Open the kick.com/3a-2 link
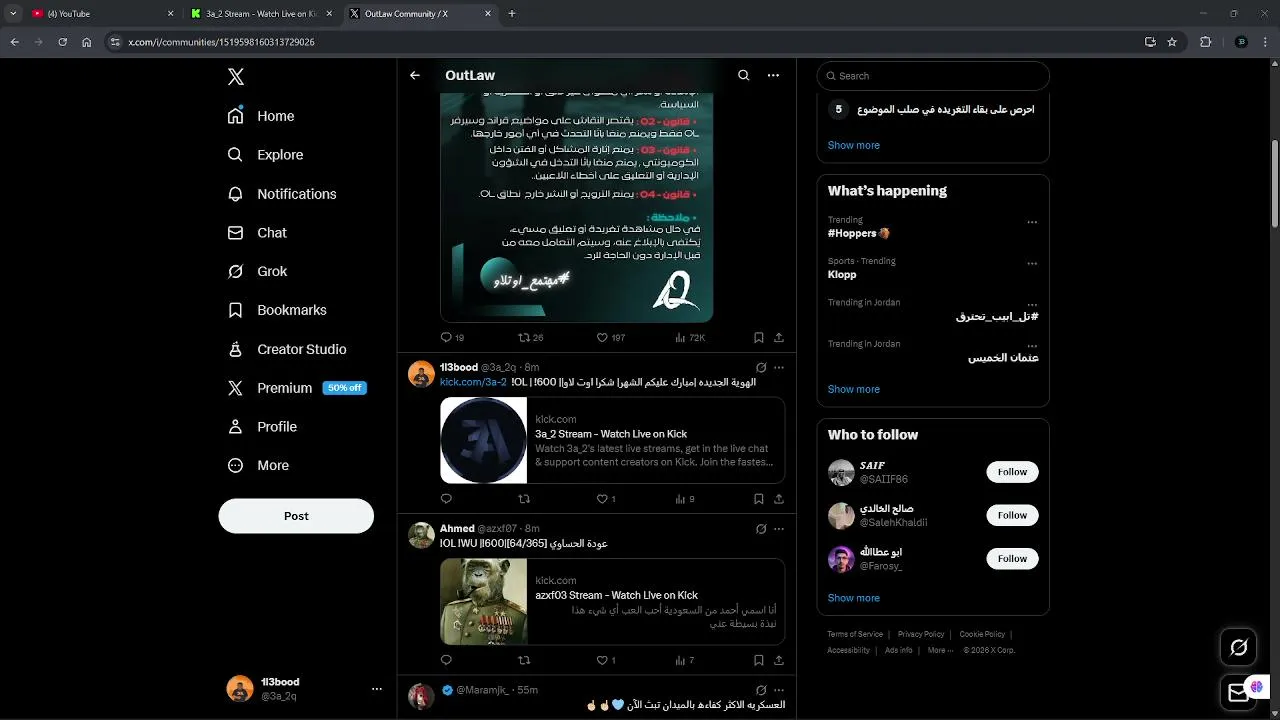Screen dimensions: 1280x720 [x=473, y=382]
